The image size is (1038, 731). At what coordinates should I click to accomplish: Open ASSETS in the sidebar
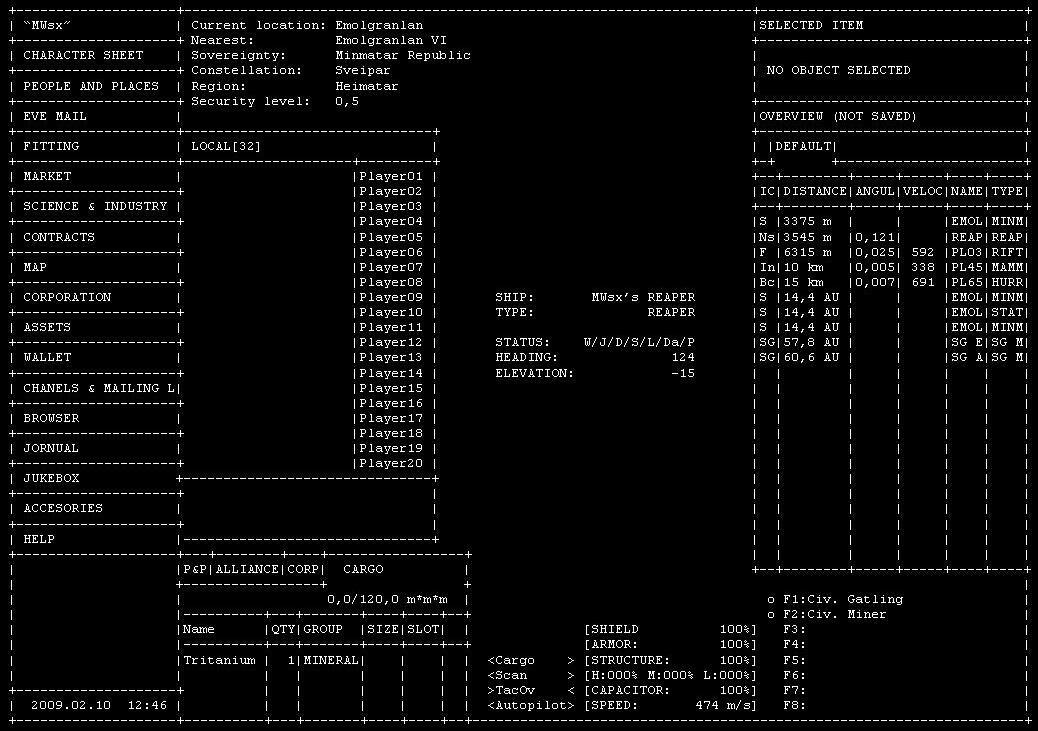(47, 326)
